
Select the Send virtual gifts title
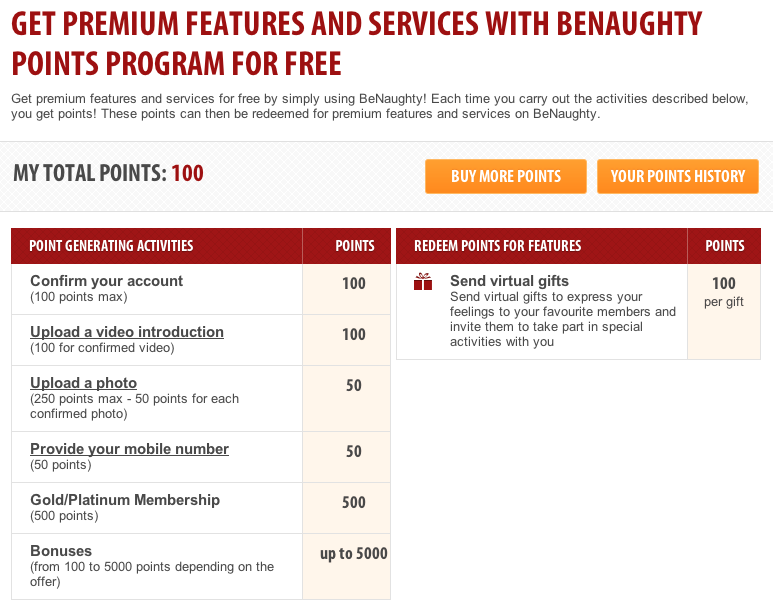509,281
